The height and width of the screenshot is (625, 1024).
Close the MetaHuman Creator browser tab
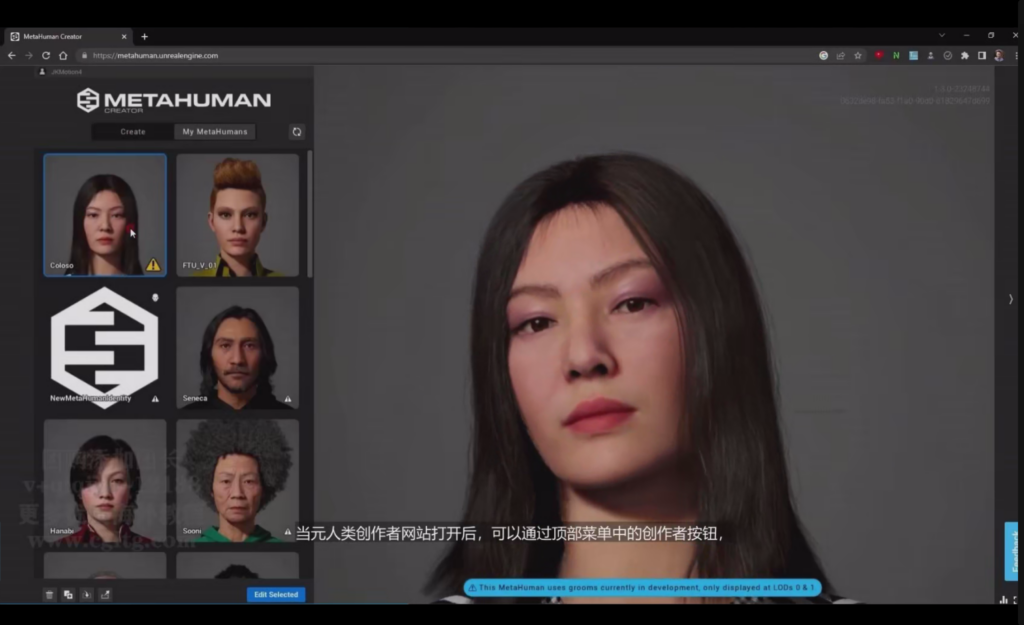[124, 37]
